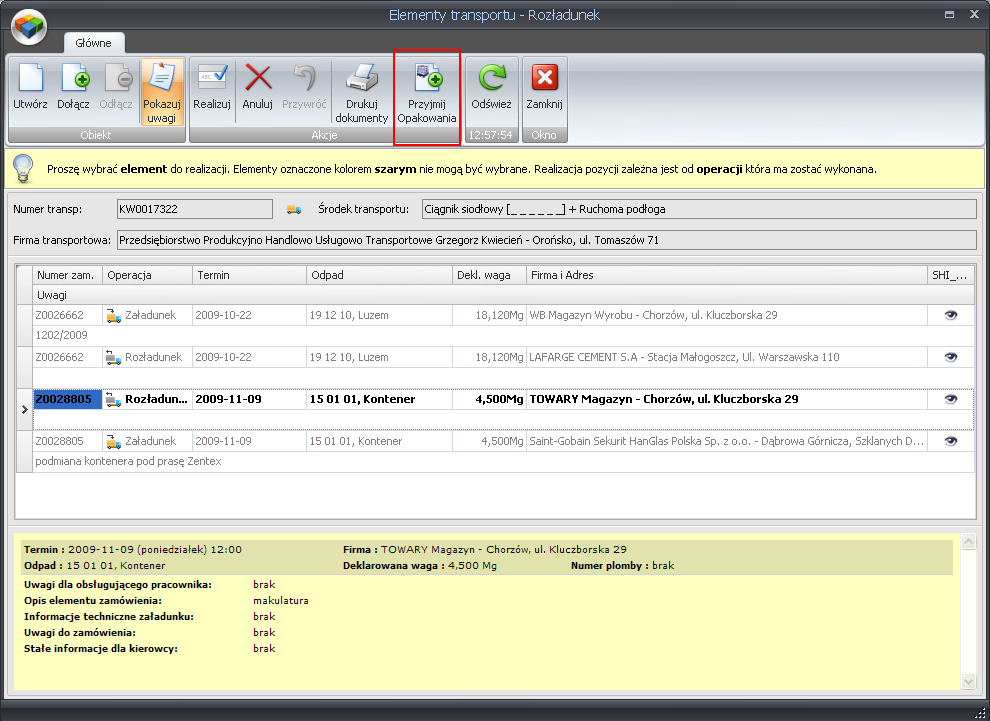This screenshot has height=721, width=990.
Task: Click the Firma transportowa field
Action: point(547,240)
